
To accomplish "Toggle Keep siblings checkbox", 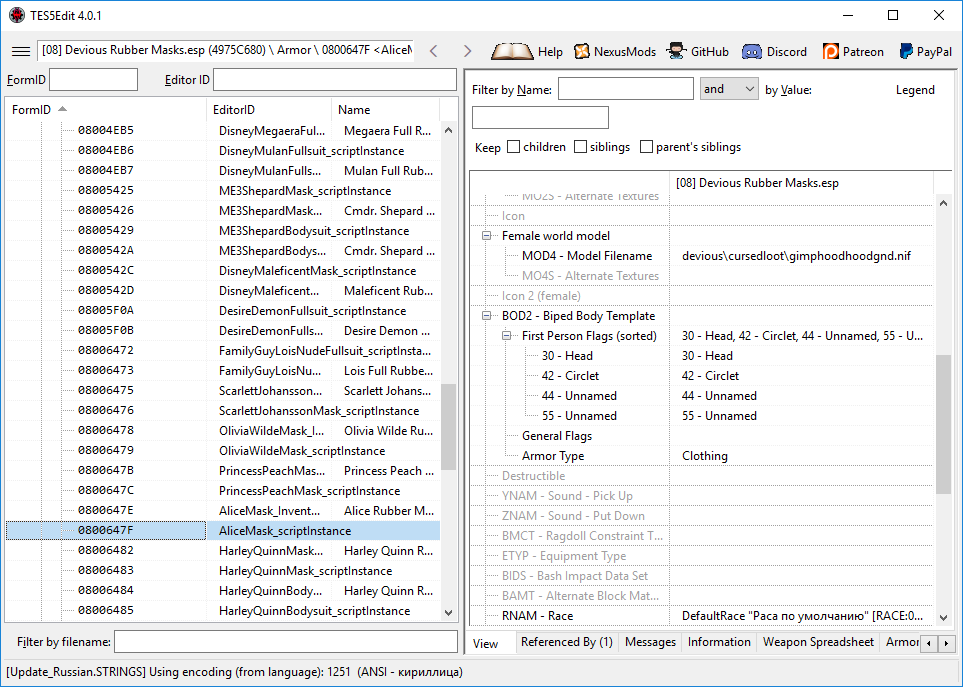I will (x=580, y=147).
